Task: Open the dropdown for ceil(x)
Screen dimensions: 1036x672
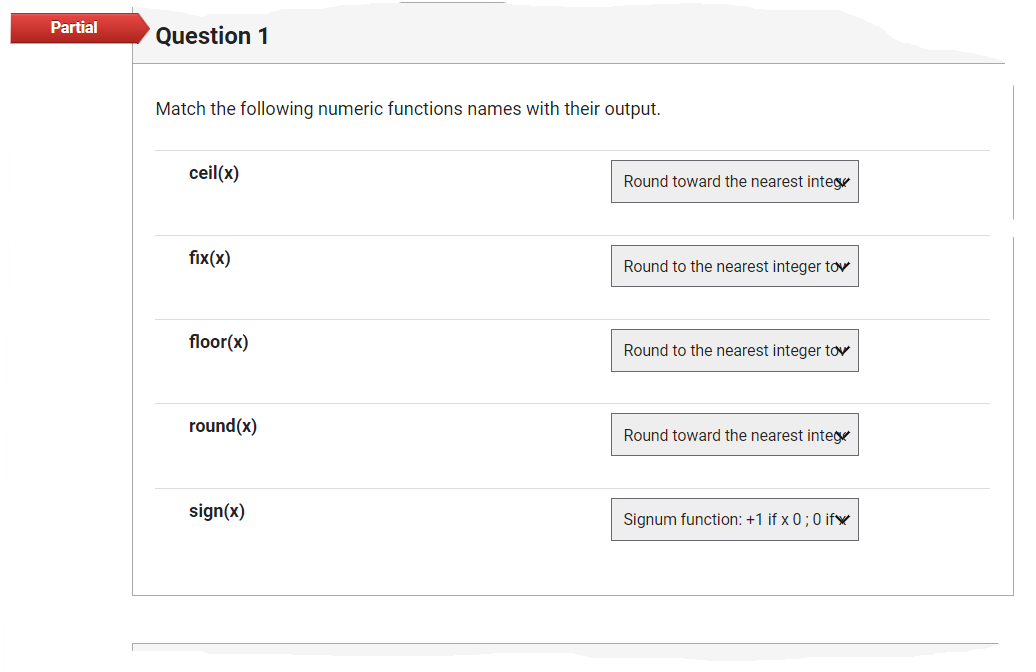Action: (x=734, y=182)
